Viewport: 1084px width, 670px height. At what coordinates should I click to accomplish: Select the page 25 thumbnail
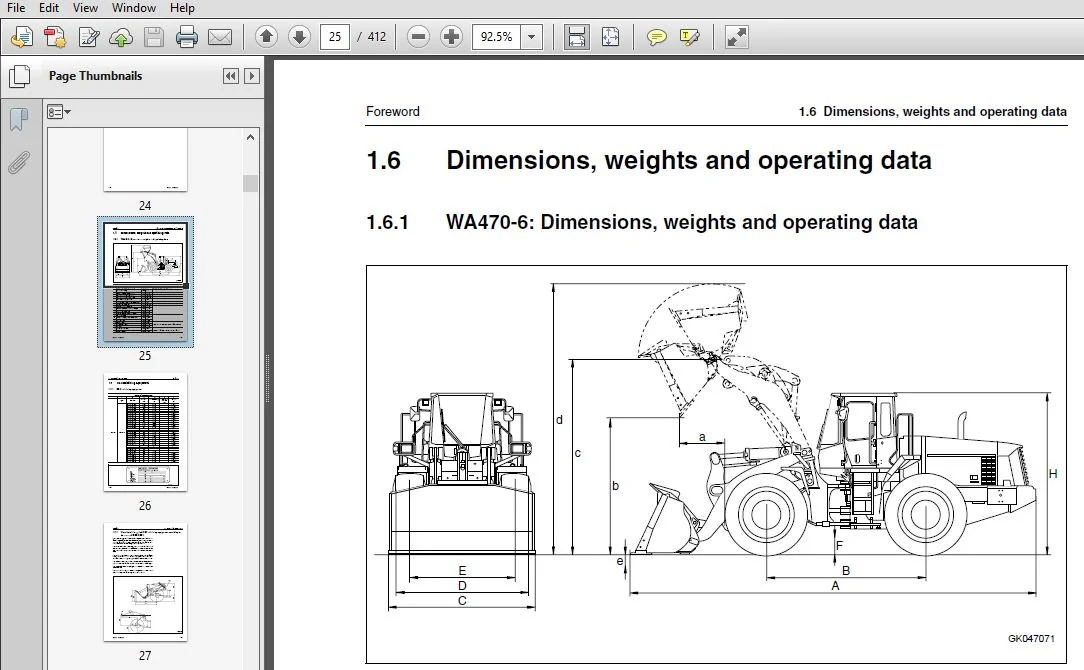[145, 282]
